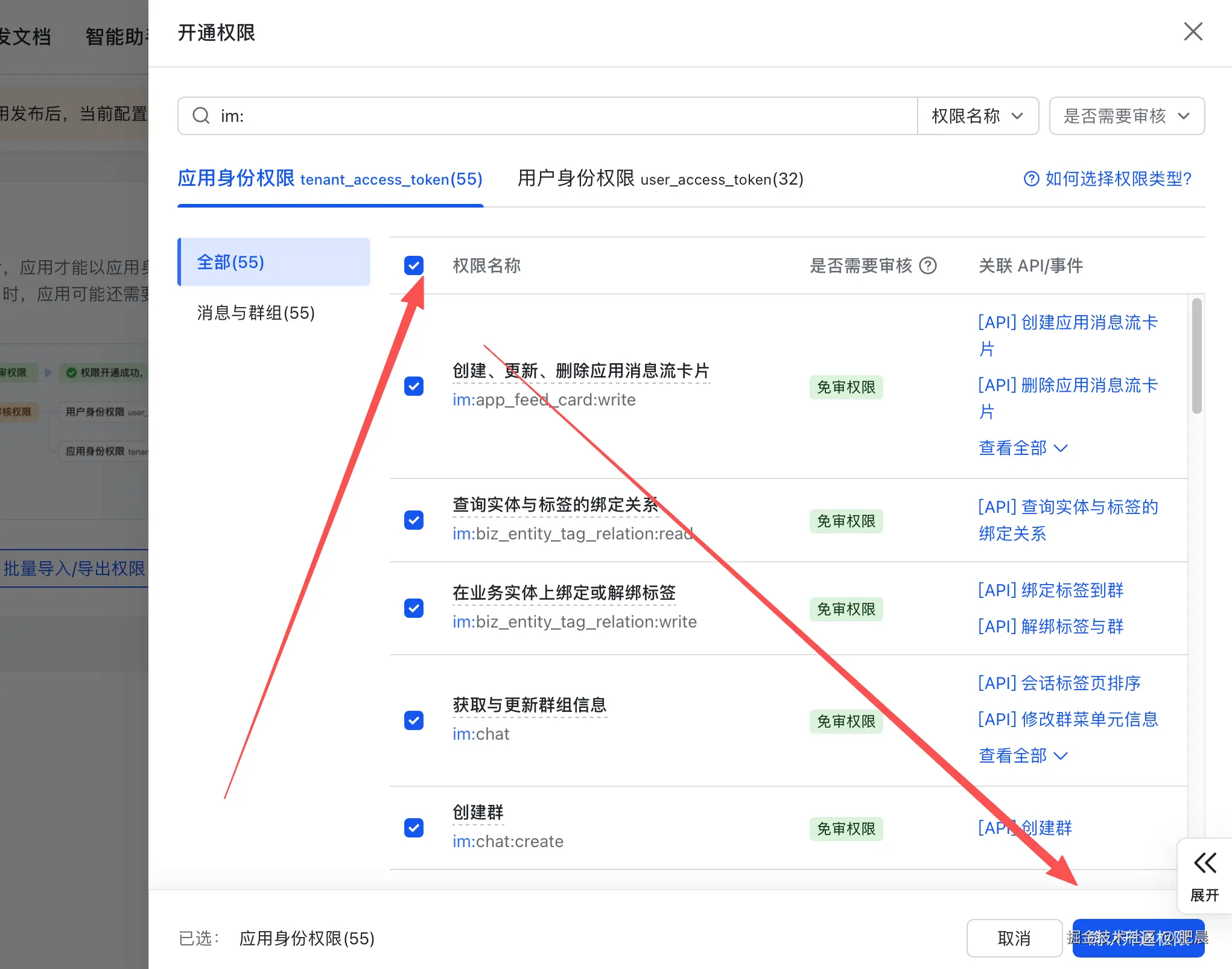Screen dimensions: 1232x969
Task: Toggle the select-all checkbox in the header row
Action: 413,265
